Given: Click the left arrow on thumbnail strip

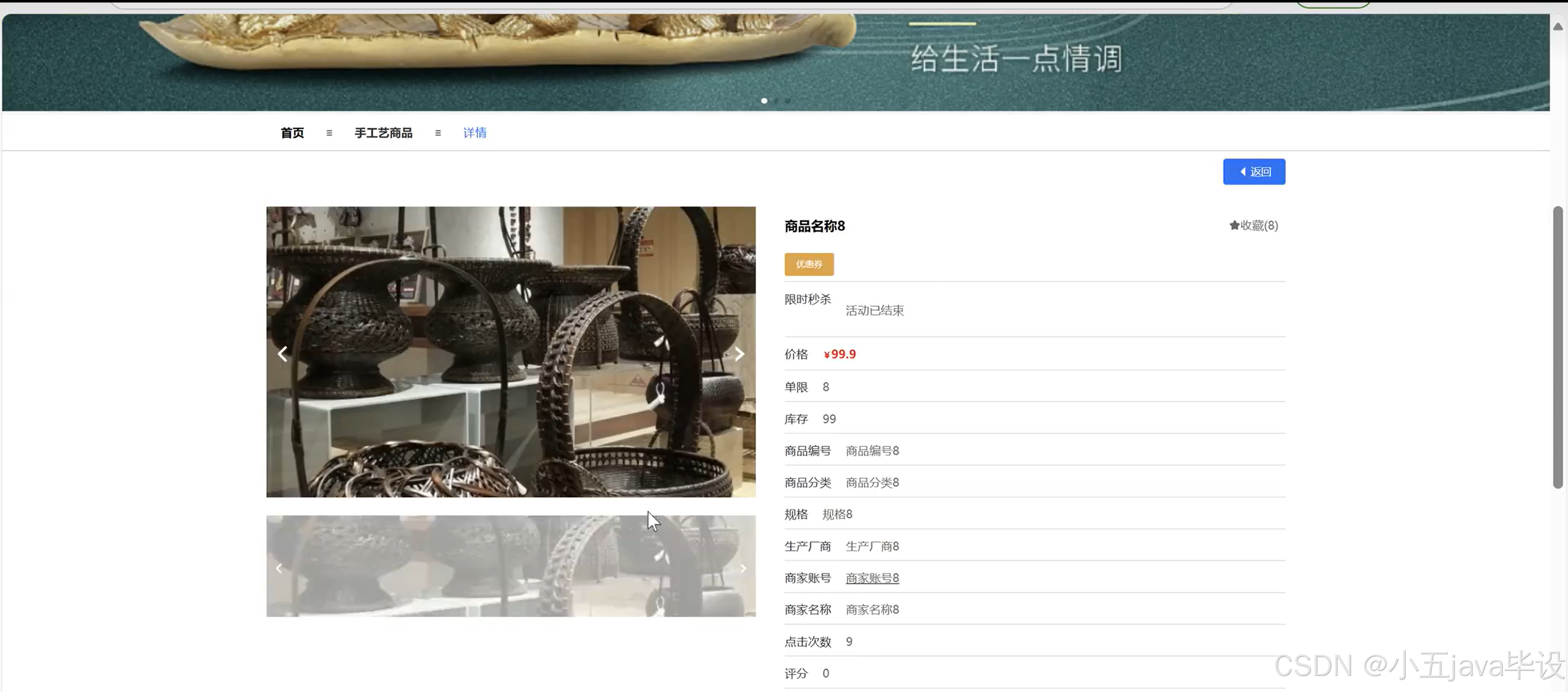Looking at the screenshot, I should 279,568.
